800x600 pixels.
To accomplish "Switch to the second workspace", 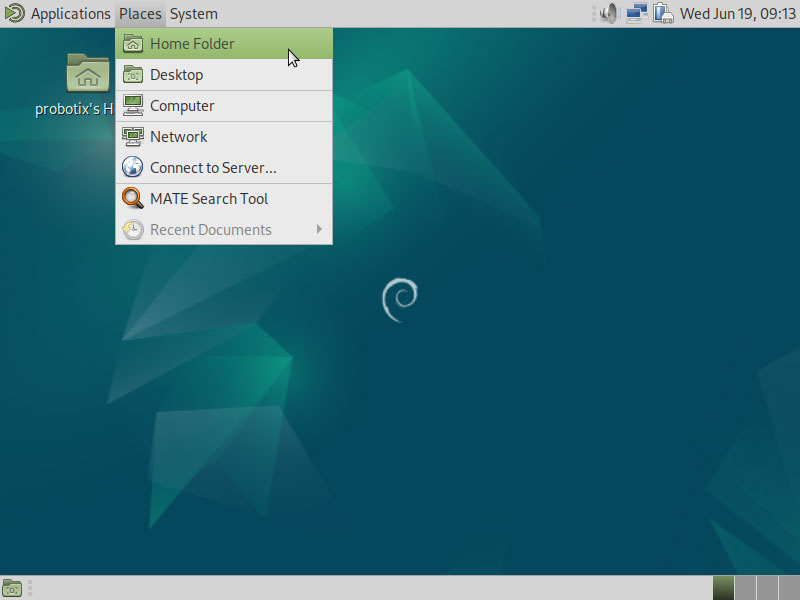I will pyautogui.click(x=745, y=588).
